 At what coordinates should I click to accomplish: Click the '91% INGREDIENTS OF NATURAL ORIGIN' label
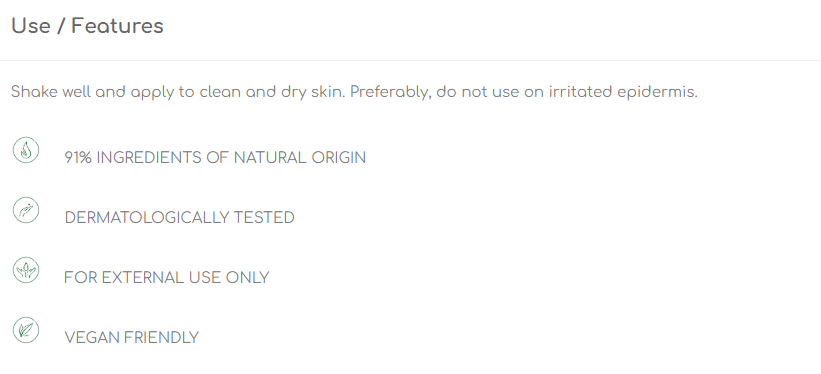215,158
